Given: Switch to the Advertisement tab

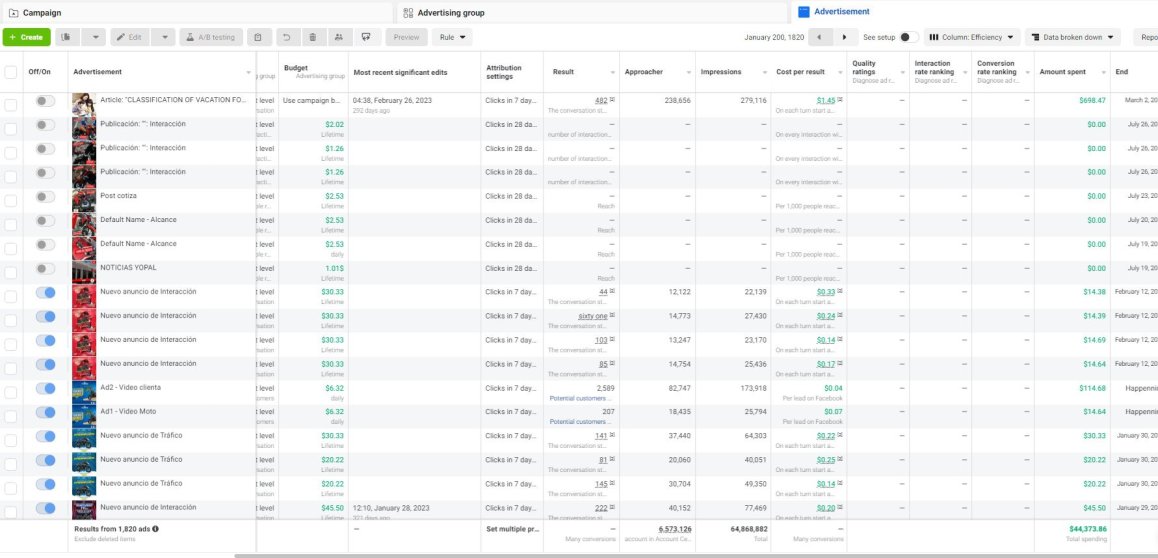Looking at the screenshot, I should pos(974,12).
